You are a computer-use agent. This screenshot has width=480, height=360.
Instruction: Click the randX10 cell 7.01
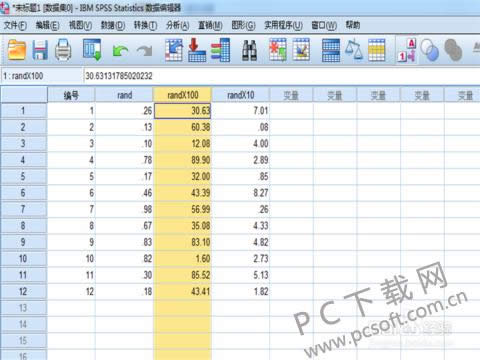tap(240, 111)
